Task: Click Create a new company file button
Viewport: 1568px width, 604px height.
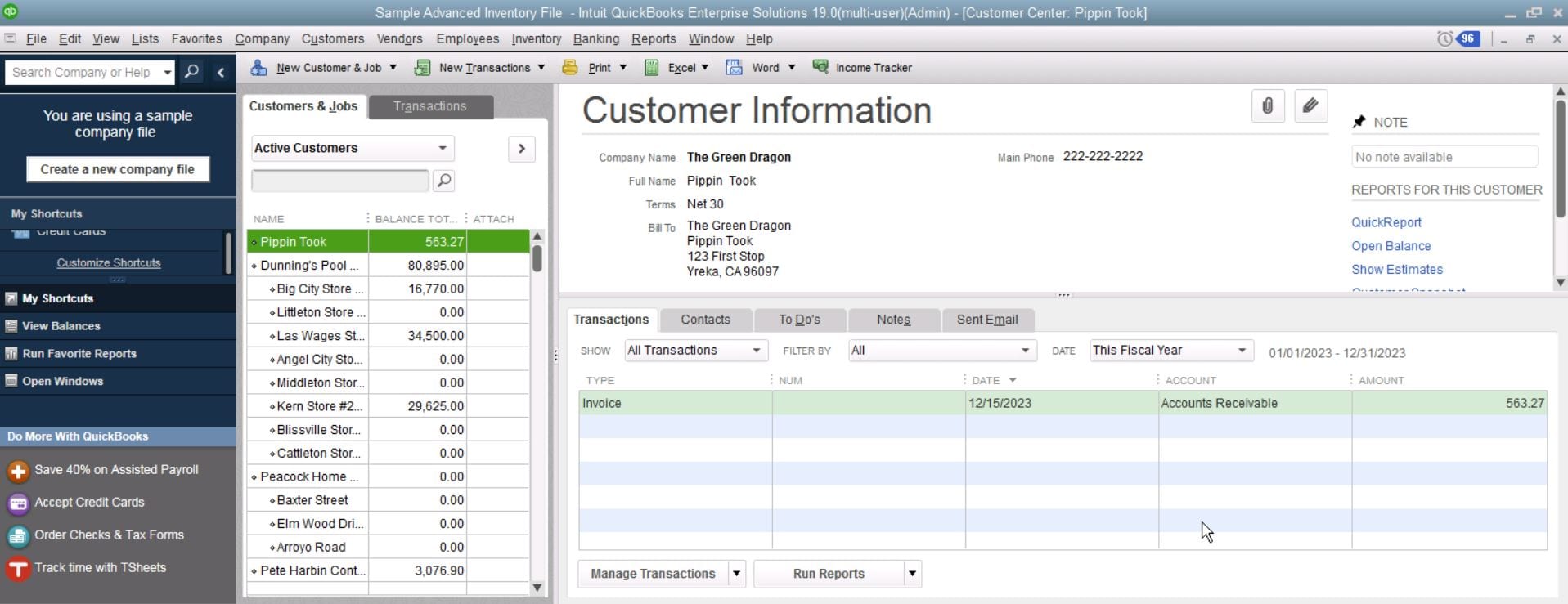Action: pyautogui.click(x=118, y=169)
